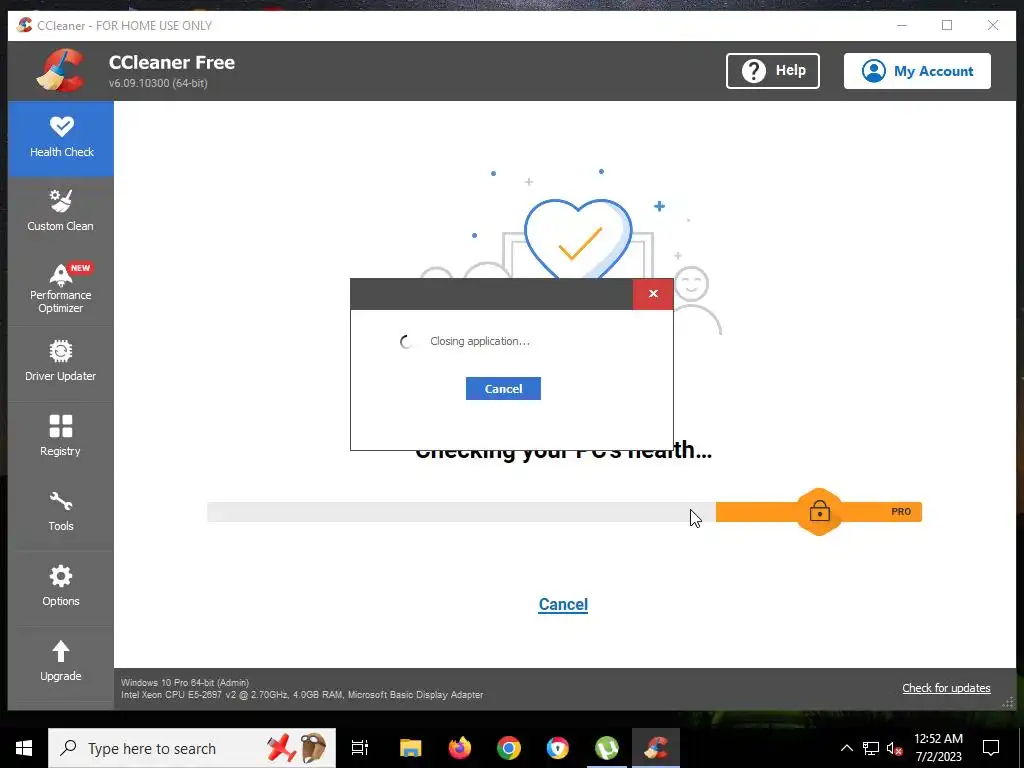Click the PRO lock icon
Image resolution: width=1024 pixels, height=768 pixels.
pyautogui.click(x=820, y=511)
